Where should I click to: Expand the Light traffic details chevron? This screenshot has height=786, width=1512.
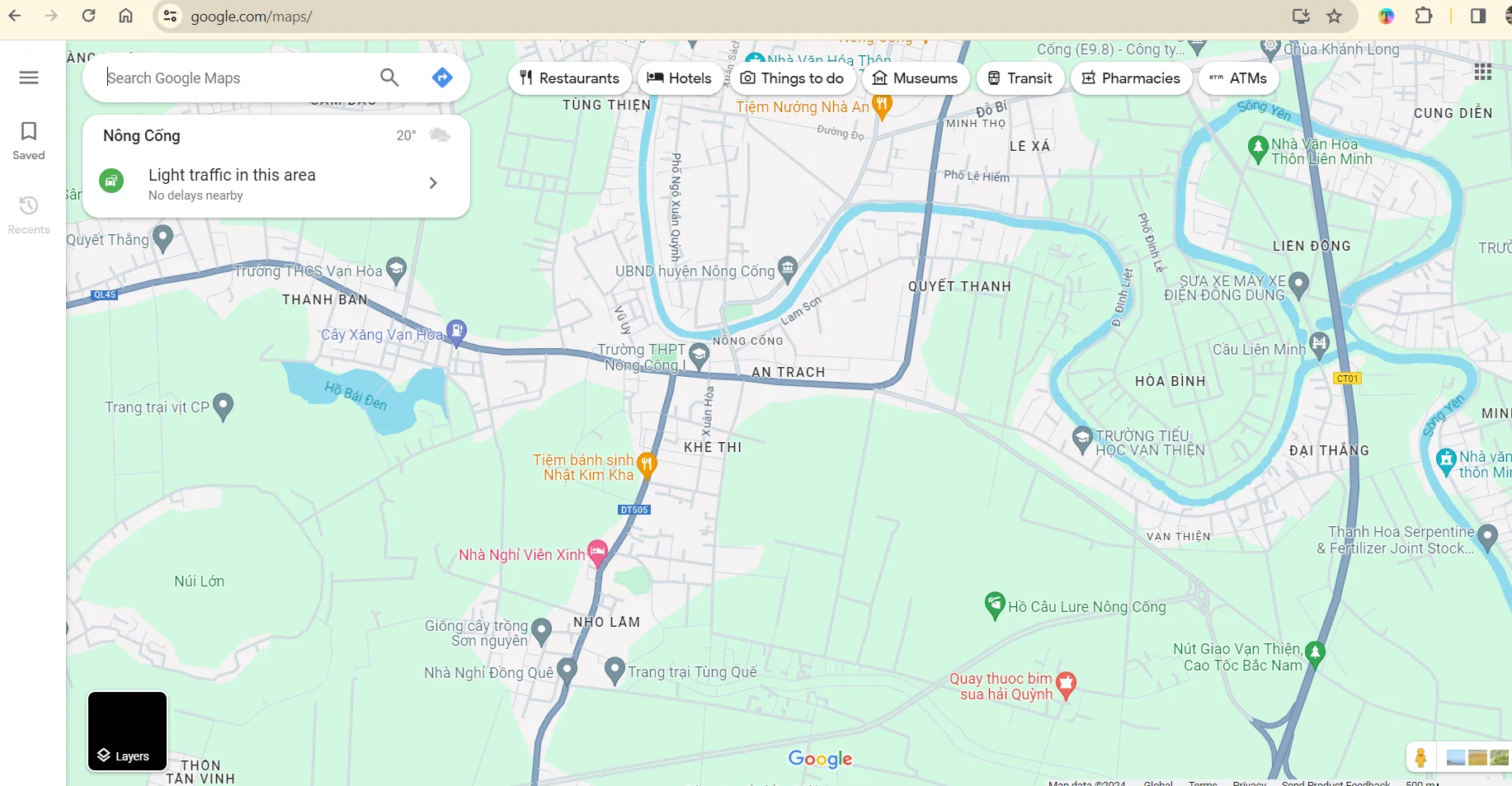(x=433, y=183)
